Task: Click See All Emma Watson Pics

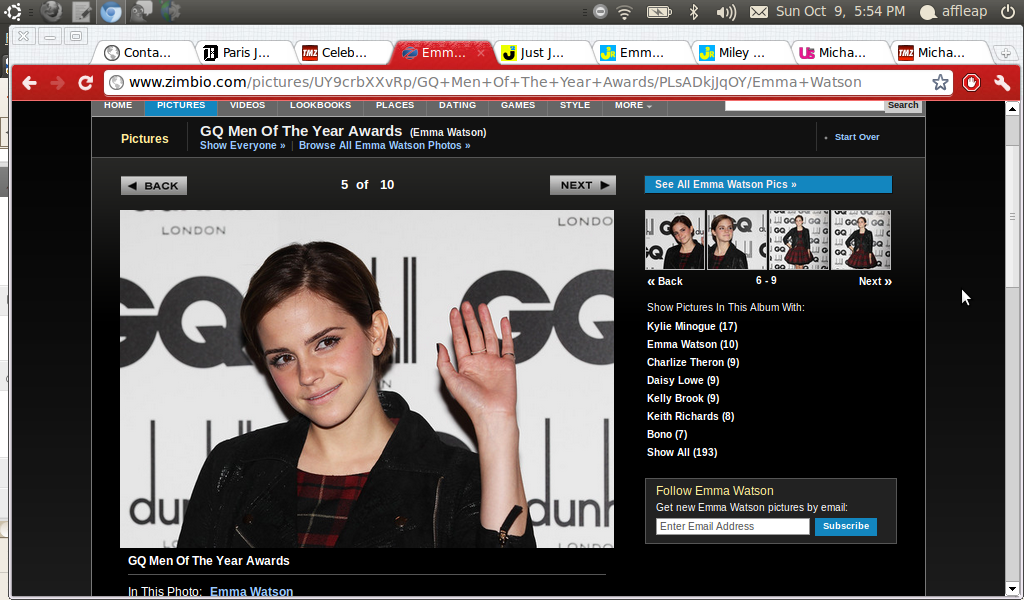Action: pos(768,185)
